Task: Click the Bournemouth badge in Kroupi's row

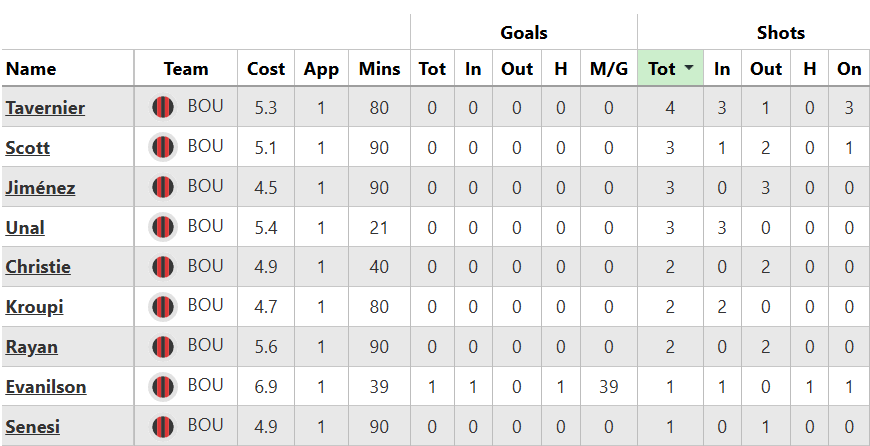Action: [163, 308]
